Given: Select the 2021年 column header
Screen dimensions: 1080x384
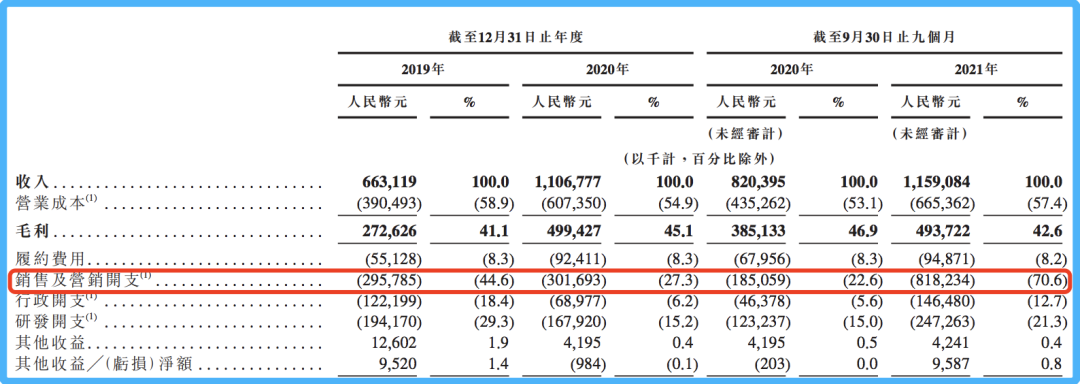Looking at the screenshot, I should tap(977, 70).
